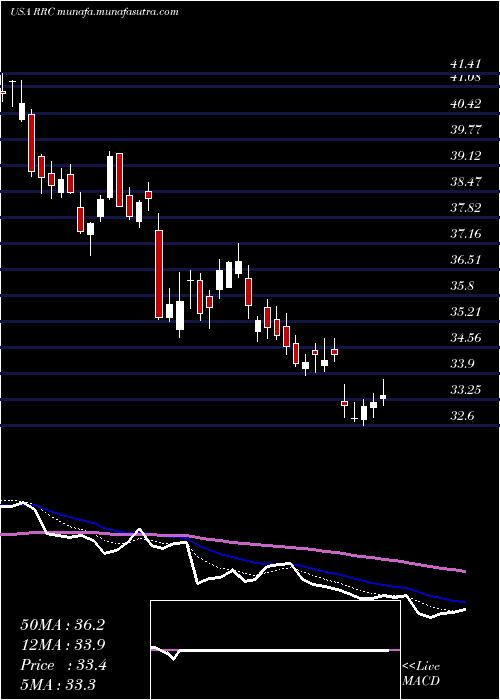
Task: Click the tall red candlestick below 40.42
Action: click(x=32, y=143)
